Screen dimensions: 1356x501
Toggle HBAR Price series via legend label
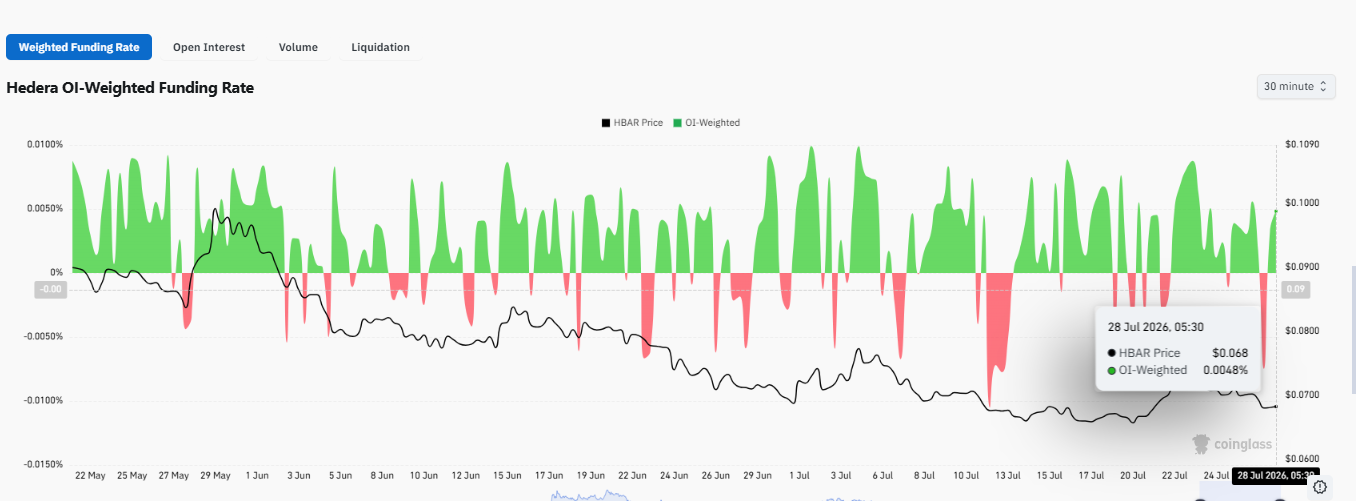(x=637, y=123)
